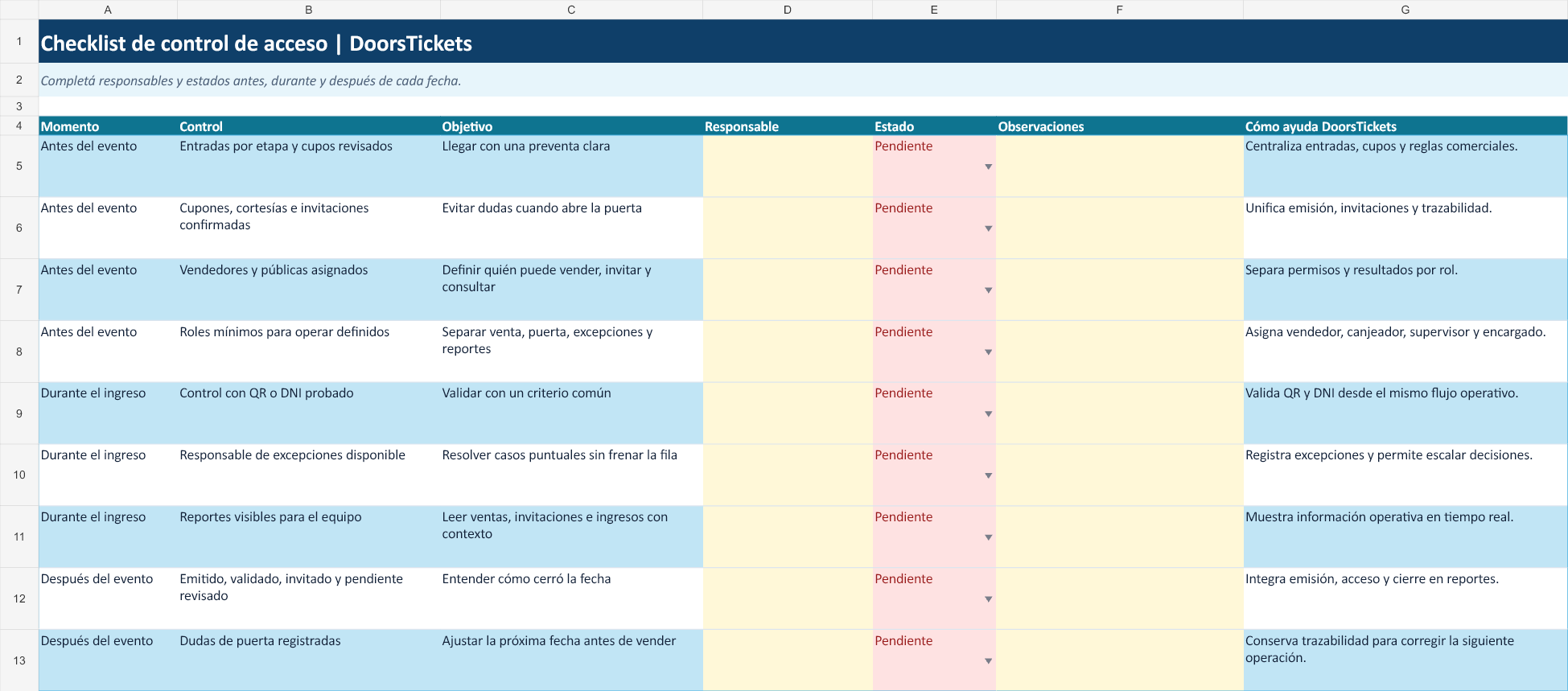Expand Estado dropdown for Emitido, validado row
Image resolution: width=1568 pixels, height=691 pixels.
(988, 599)
